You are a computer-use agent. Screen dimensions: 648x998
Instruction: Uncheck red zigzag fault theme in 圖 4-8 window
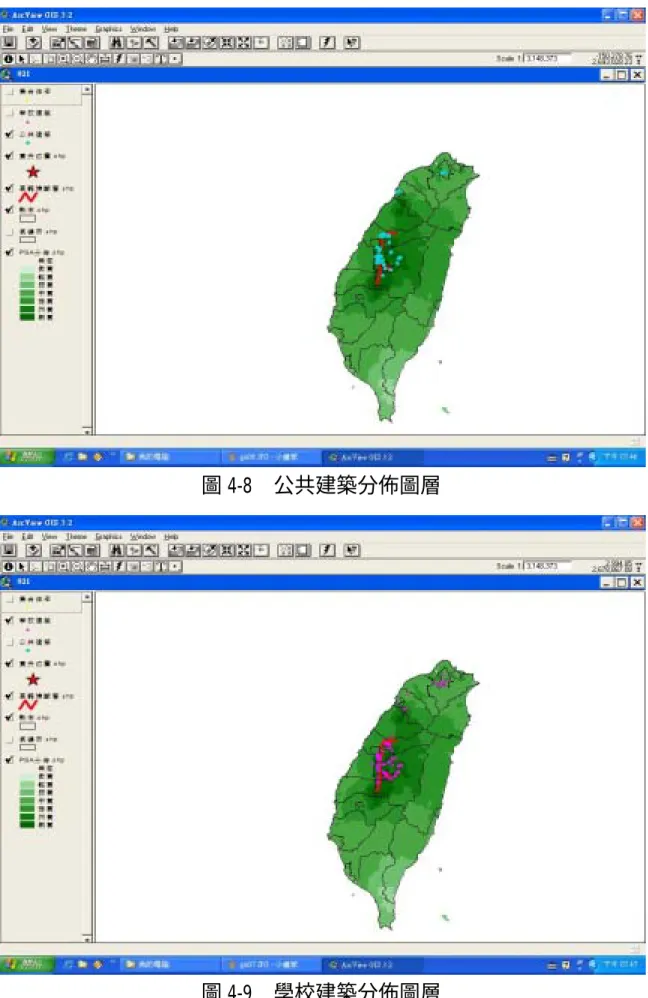[x=9, y=188]
